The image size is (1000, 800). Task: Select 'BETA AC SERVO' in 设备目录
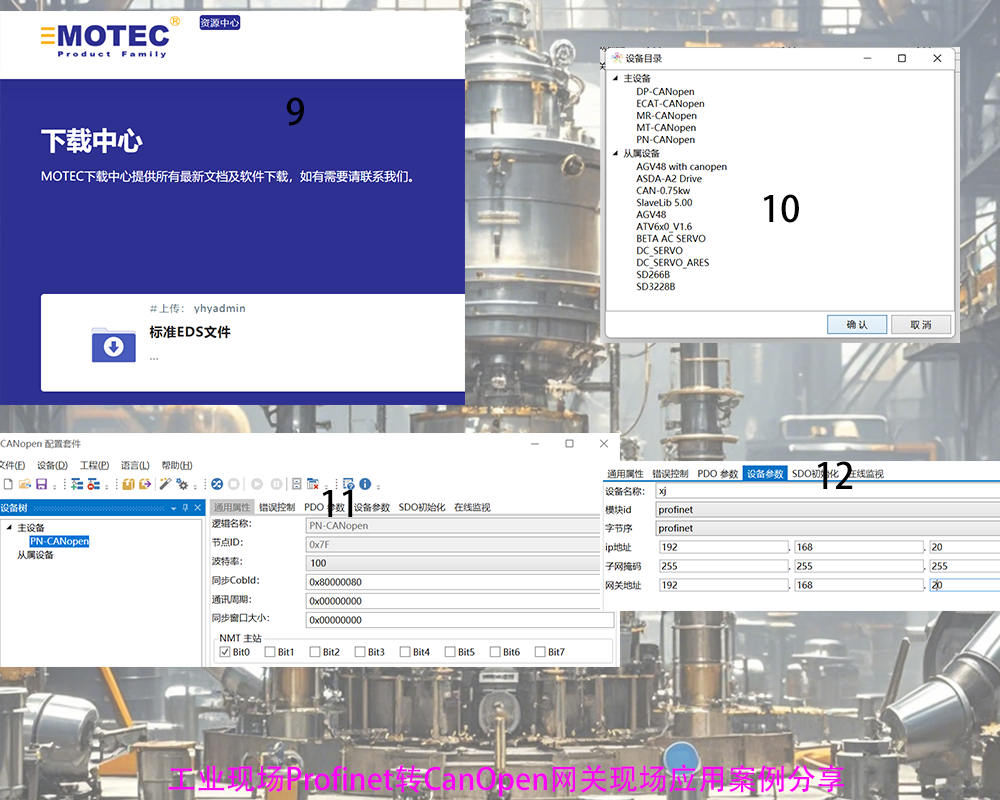click(670, 239)
